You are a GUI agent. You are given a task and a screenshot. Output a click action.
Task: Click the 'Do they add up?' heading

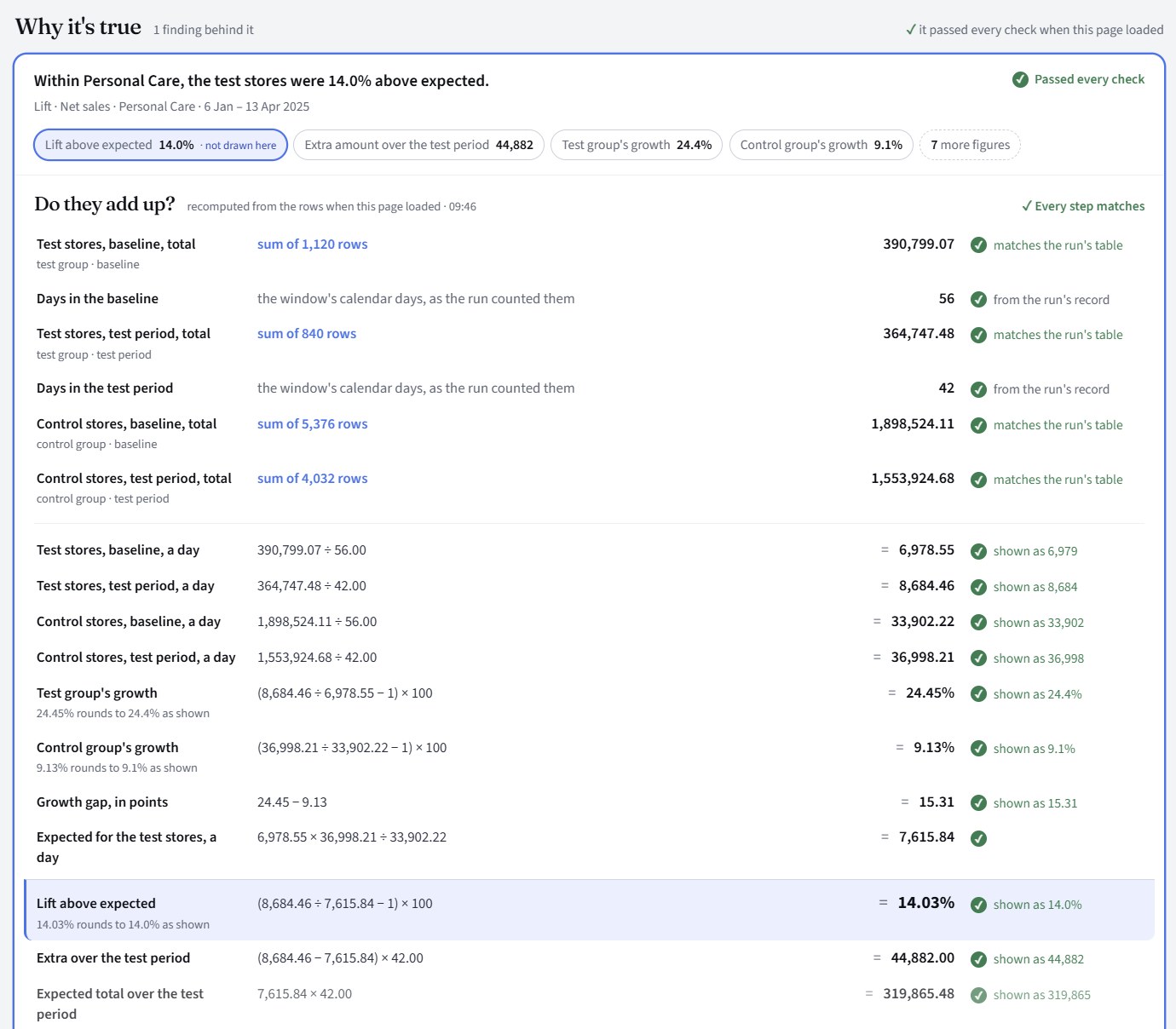[x=105, y=204]
